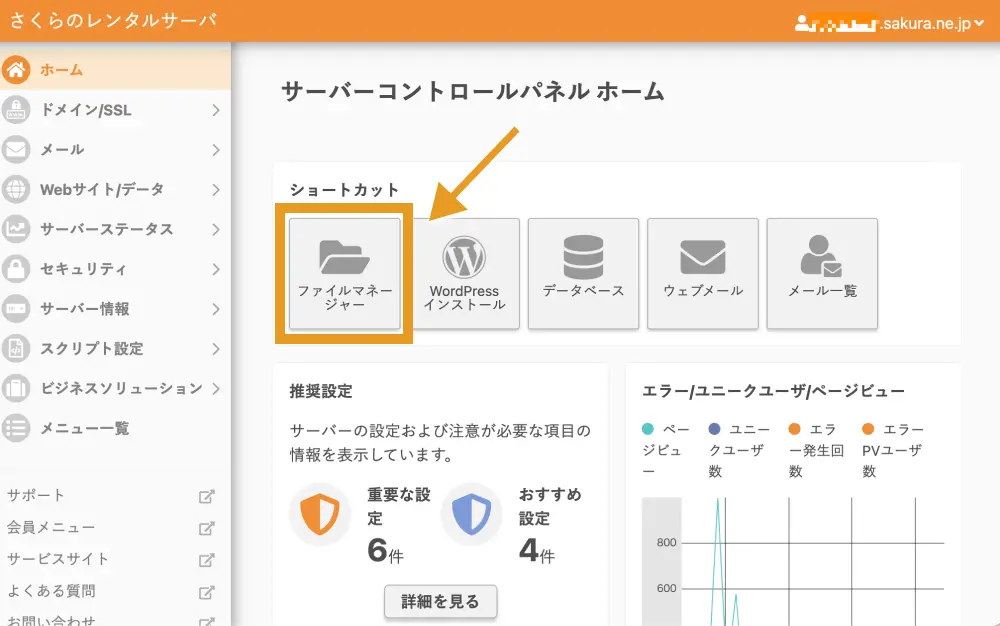Open the File Manager (ファイルマネージャー) shortcut
The width and height of the screenshot is (1000, 626).
point(344,273)
